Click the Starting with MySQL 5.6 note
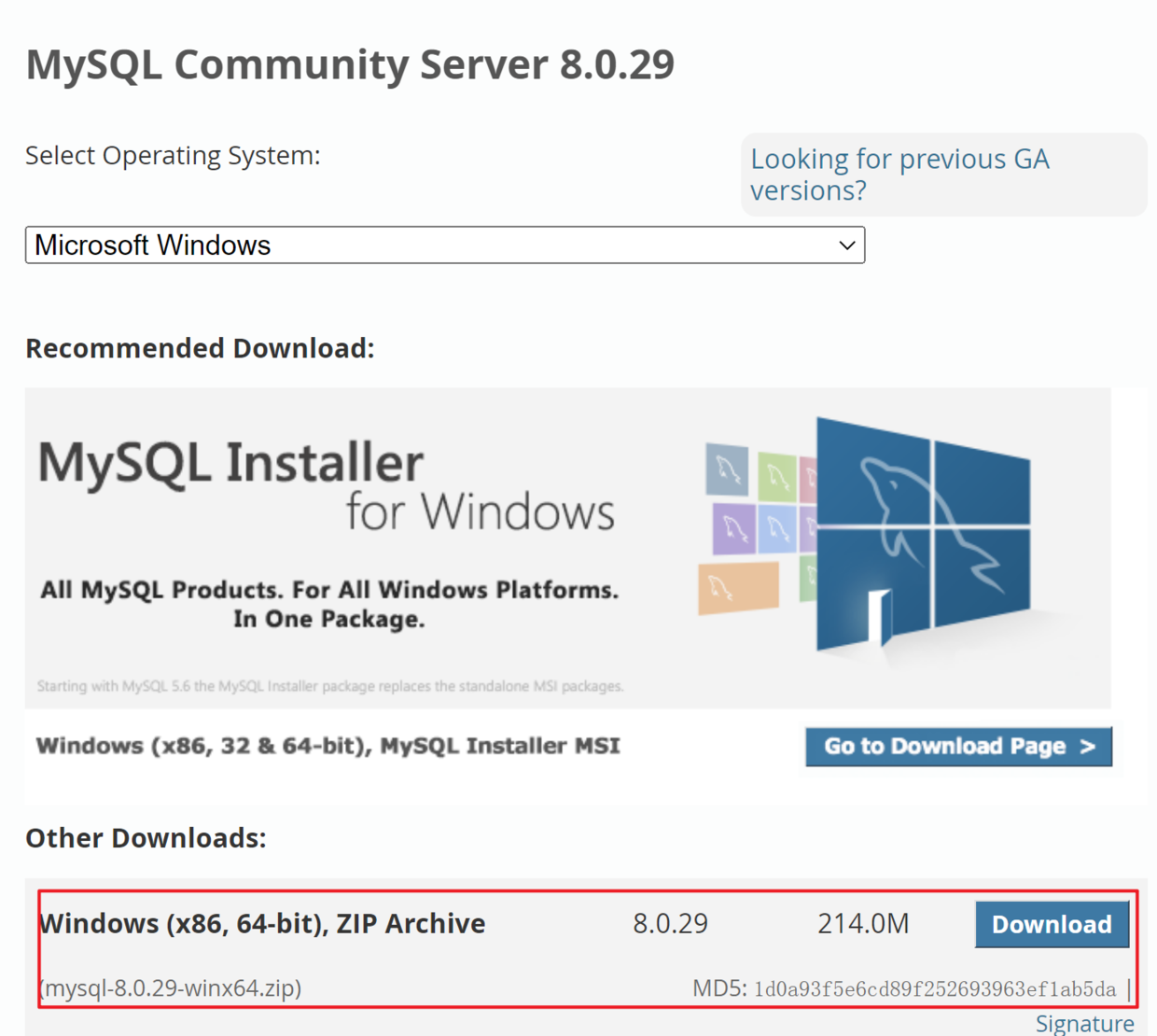The height and width of the screenshot is (1036, 1157). pos(330,686)
